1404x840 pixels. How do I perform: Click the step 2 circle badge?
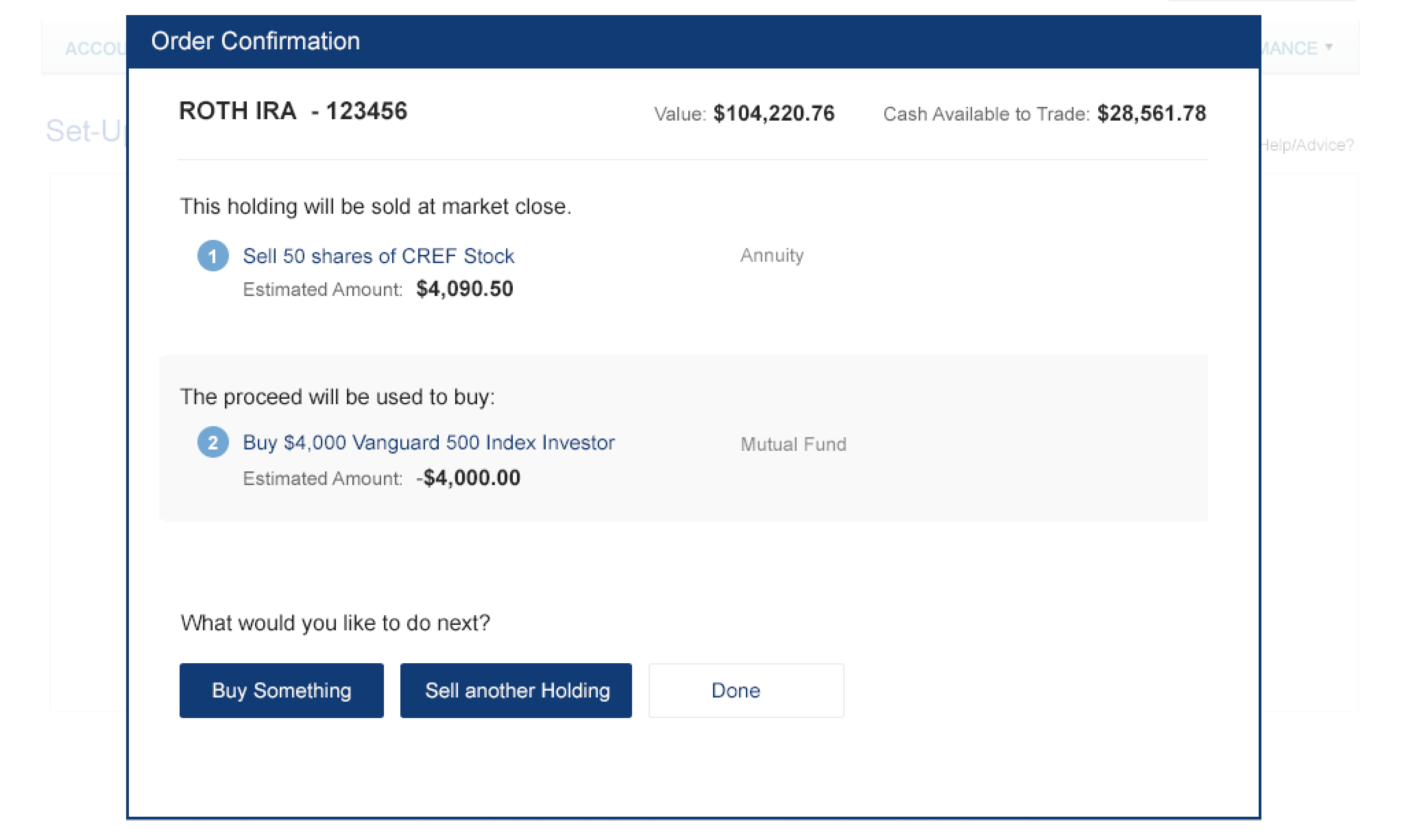213,443
